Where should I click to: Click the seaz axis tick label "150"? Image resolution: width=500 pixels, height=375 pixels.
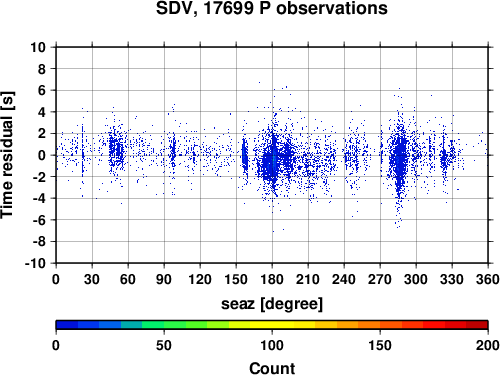coord(236,279)
